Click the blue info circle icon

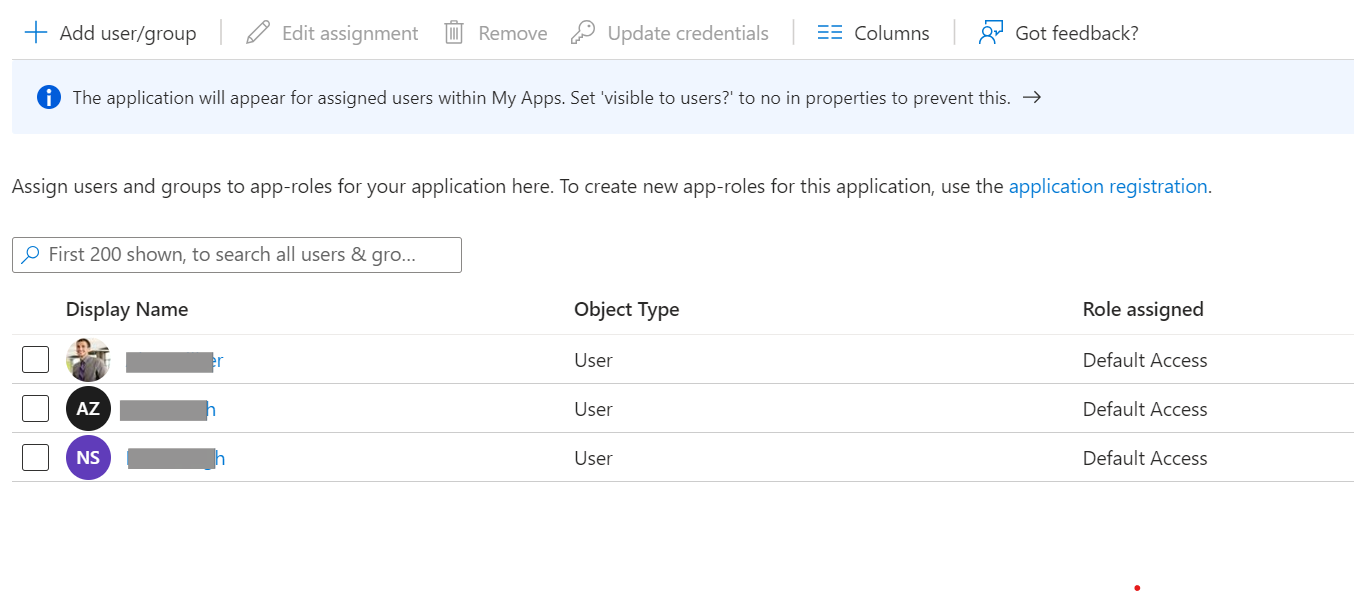pyautogui.click(x=48, y=97)
